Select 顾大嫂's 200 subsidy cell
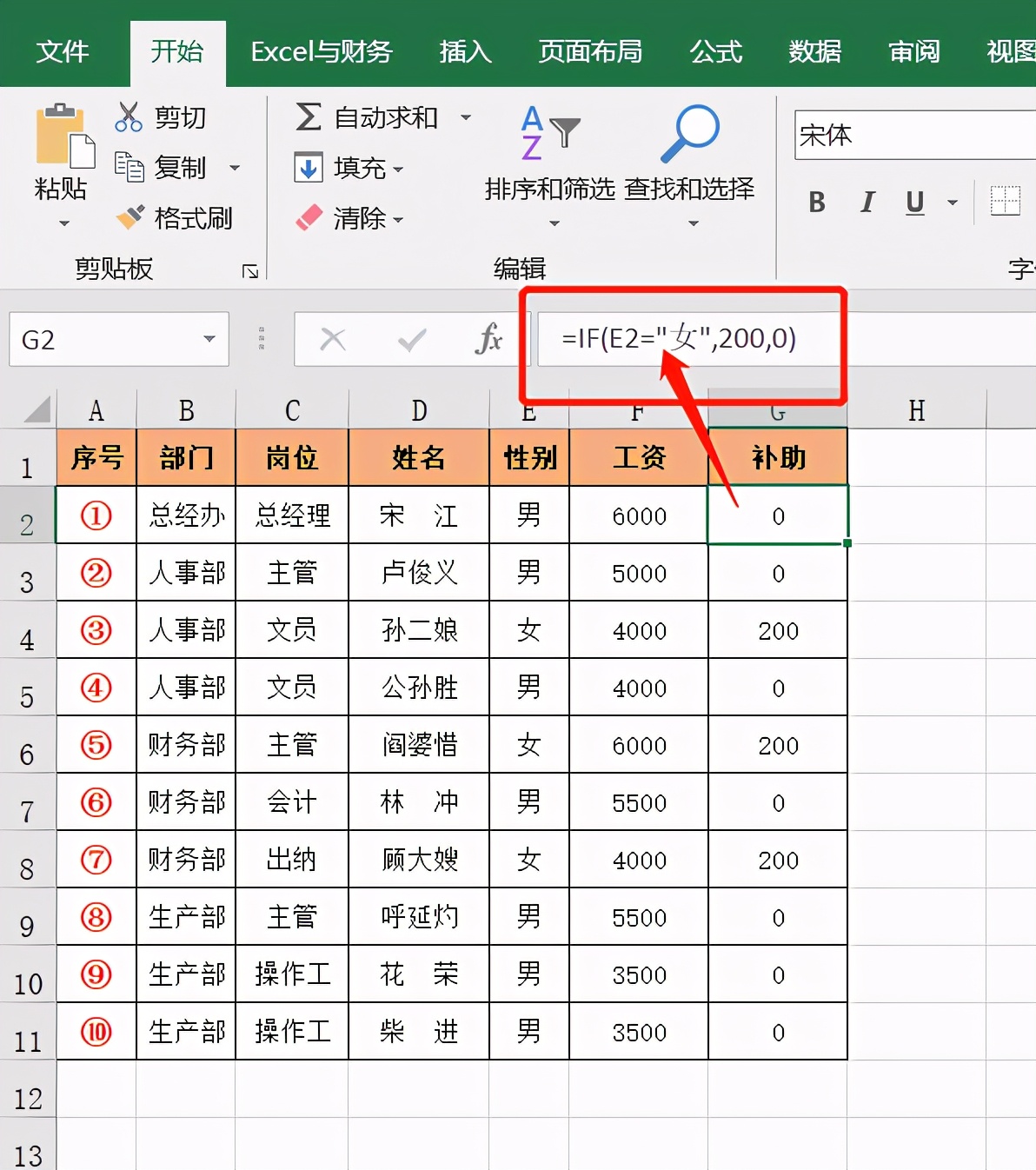The width and height of the screenshot is (1036, 1170). click(778, 860)
